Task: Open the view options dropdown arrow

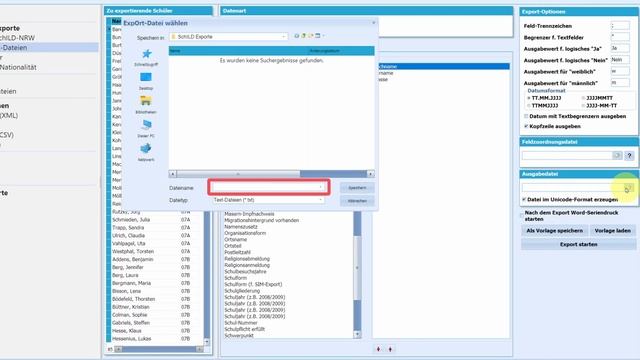Action: click(x=323, y=36)
